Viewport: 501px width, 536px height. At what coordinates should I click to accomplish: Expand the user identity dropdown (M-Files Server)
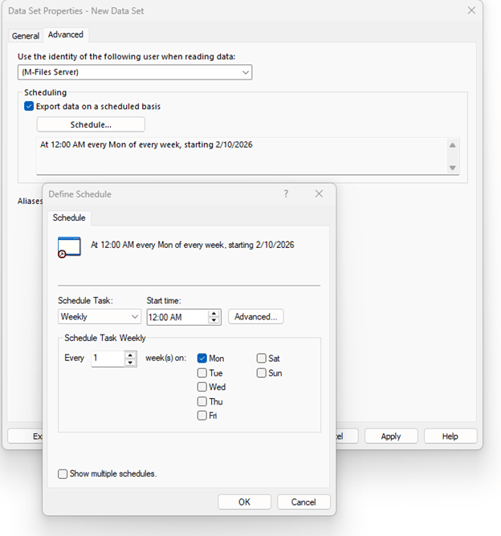[135, 72]
